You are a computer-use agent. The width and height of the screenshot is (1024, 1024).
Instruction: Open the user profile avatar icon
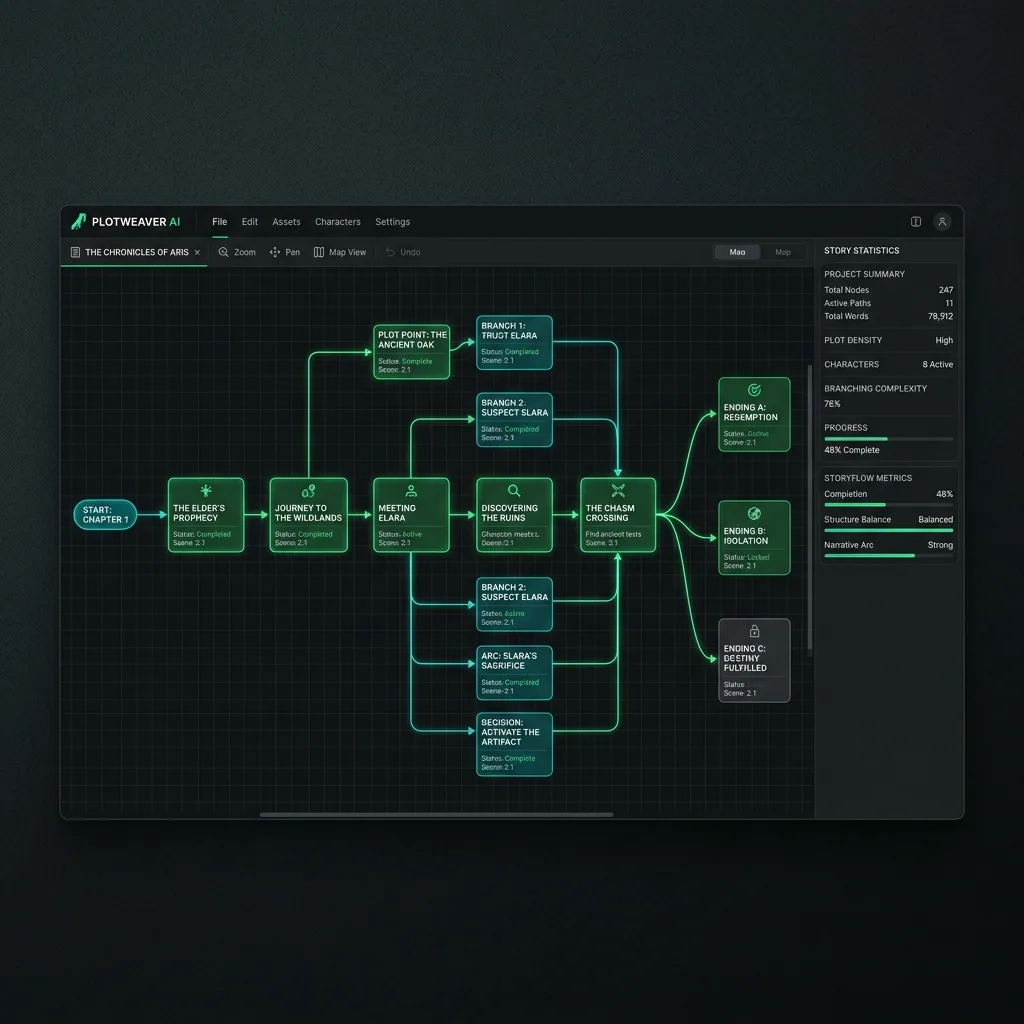[941, 222]
